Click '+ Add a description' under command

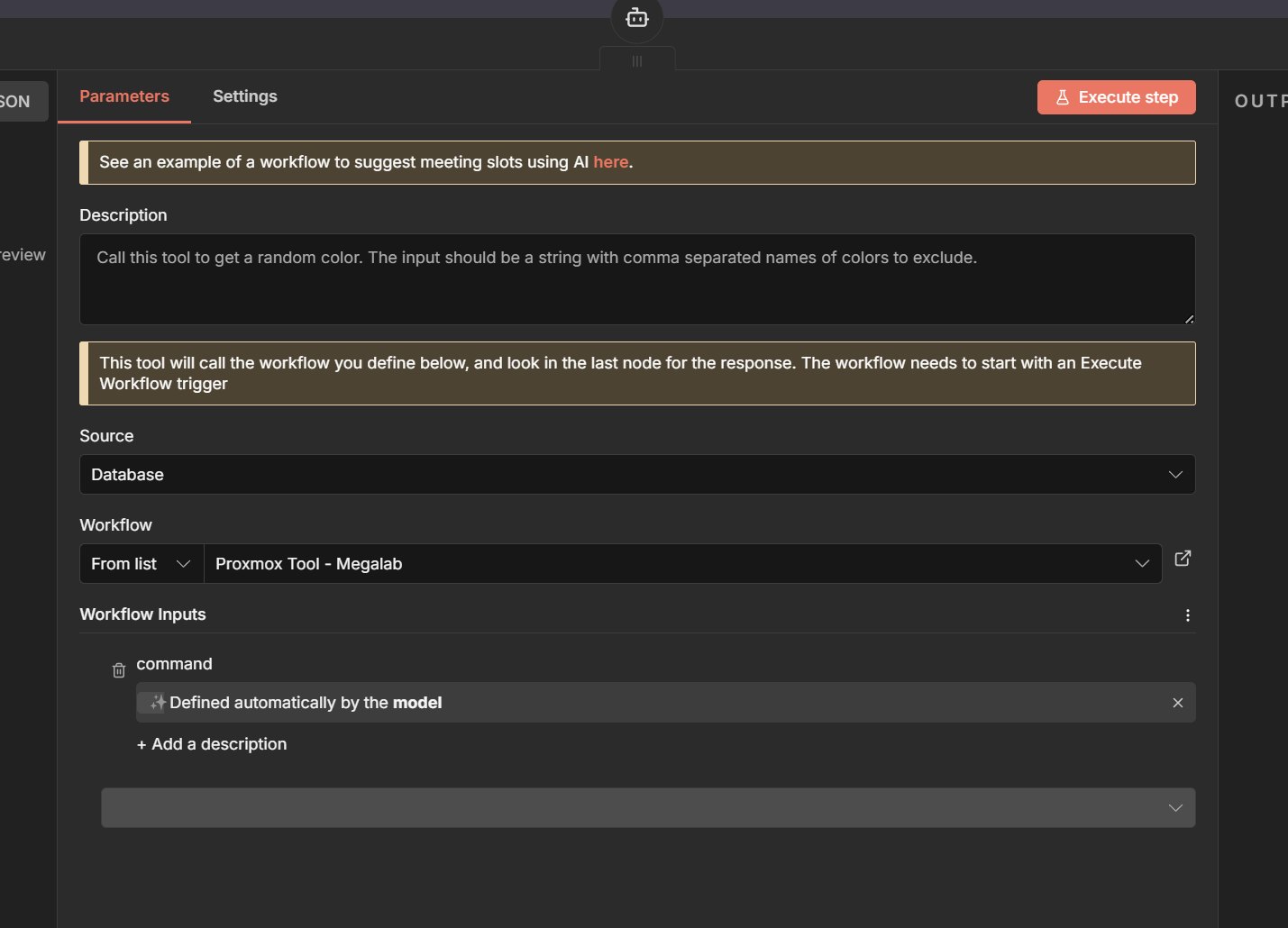(x=212, y=744)
